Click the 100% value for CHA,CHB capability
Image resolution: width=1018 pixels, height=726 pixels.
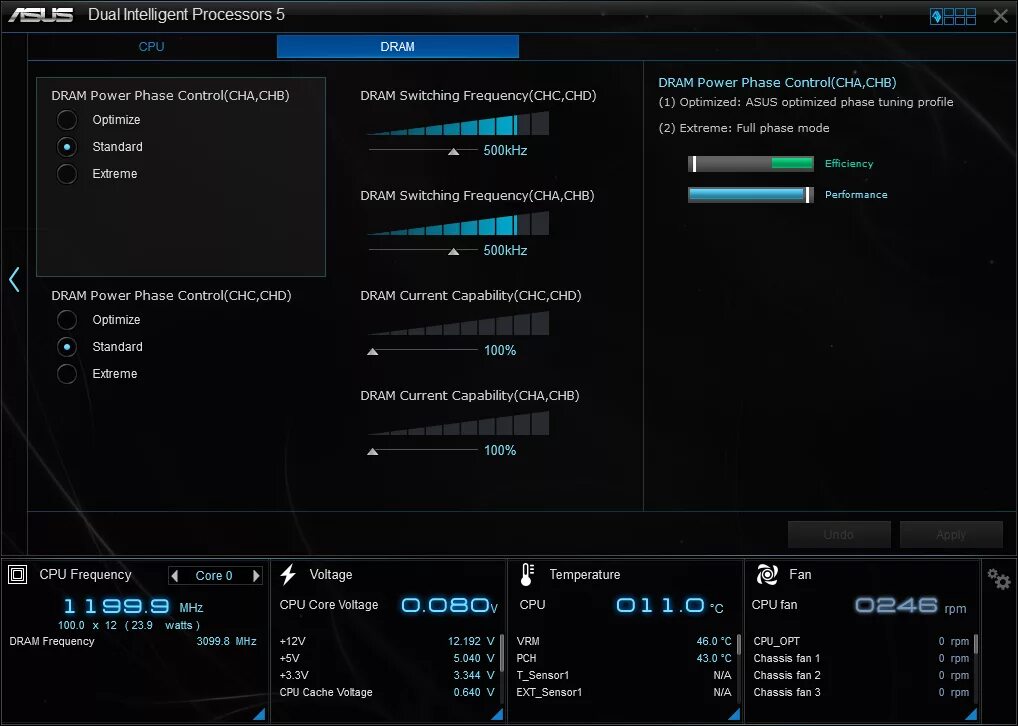pyautogui.click(x=500, y=451)
